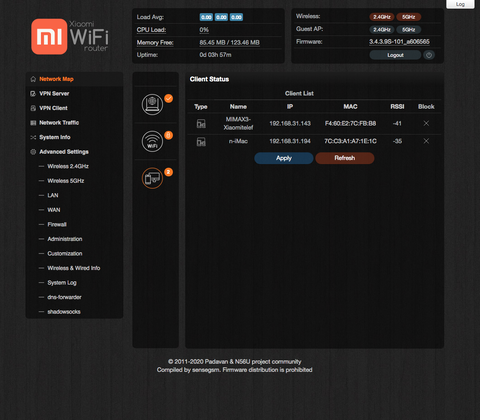The width and height of the screenshot is (480, 420).
Task: Open the System Log page
Action: point(62,283)
